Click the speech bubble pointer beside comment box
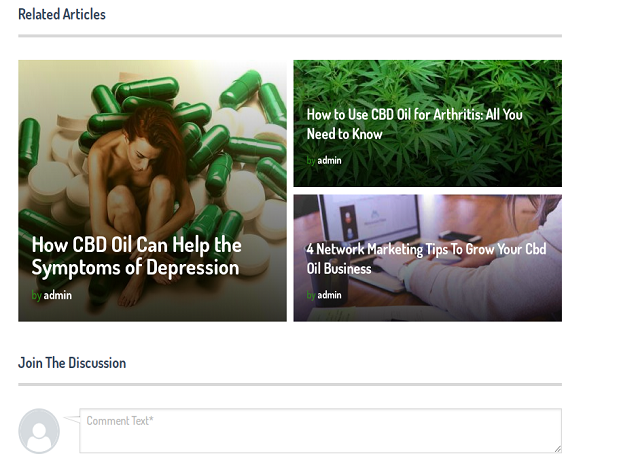 (72, 419)
